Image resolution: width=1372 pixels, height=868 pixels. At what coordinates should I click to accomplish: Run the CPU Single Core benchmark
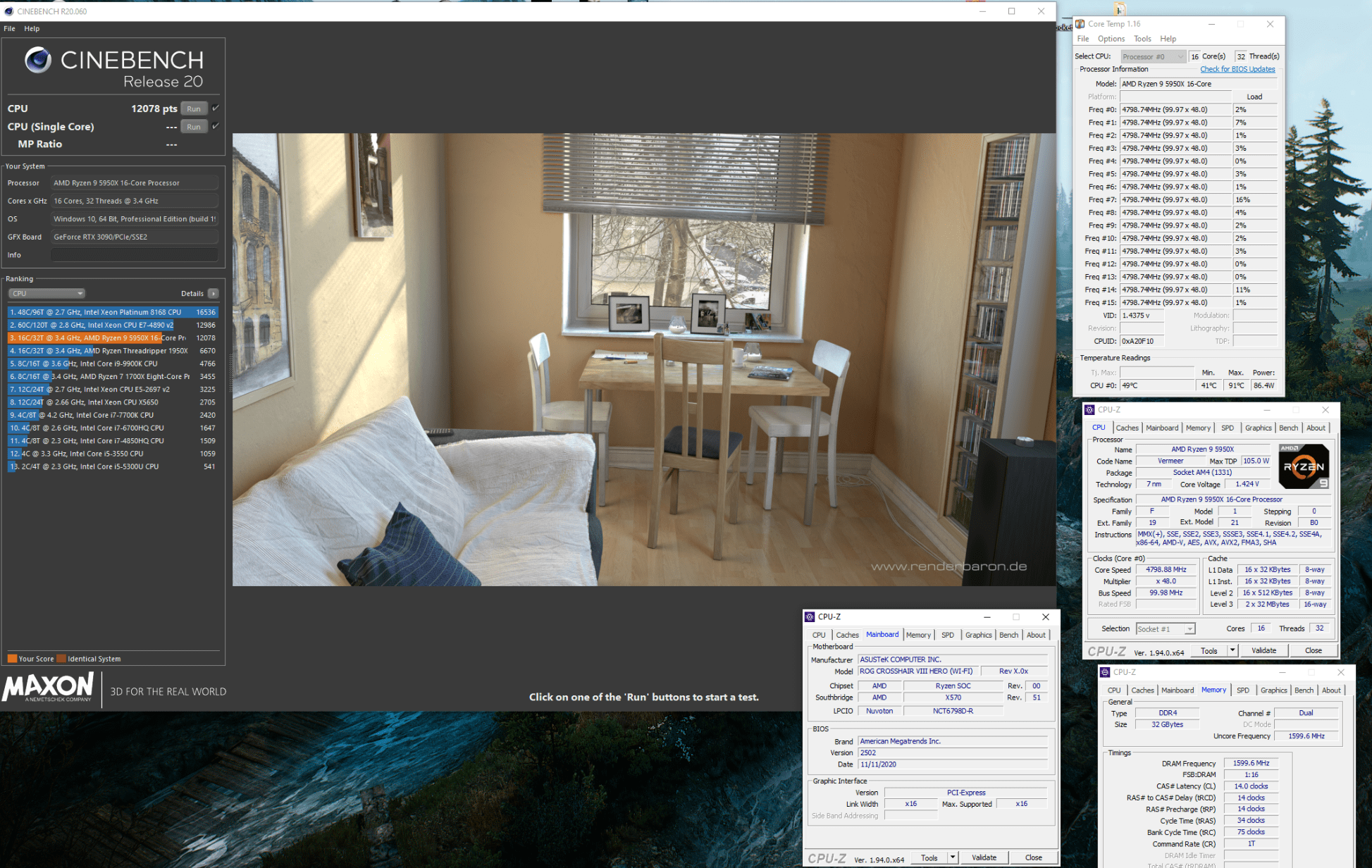pos(194,127)
